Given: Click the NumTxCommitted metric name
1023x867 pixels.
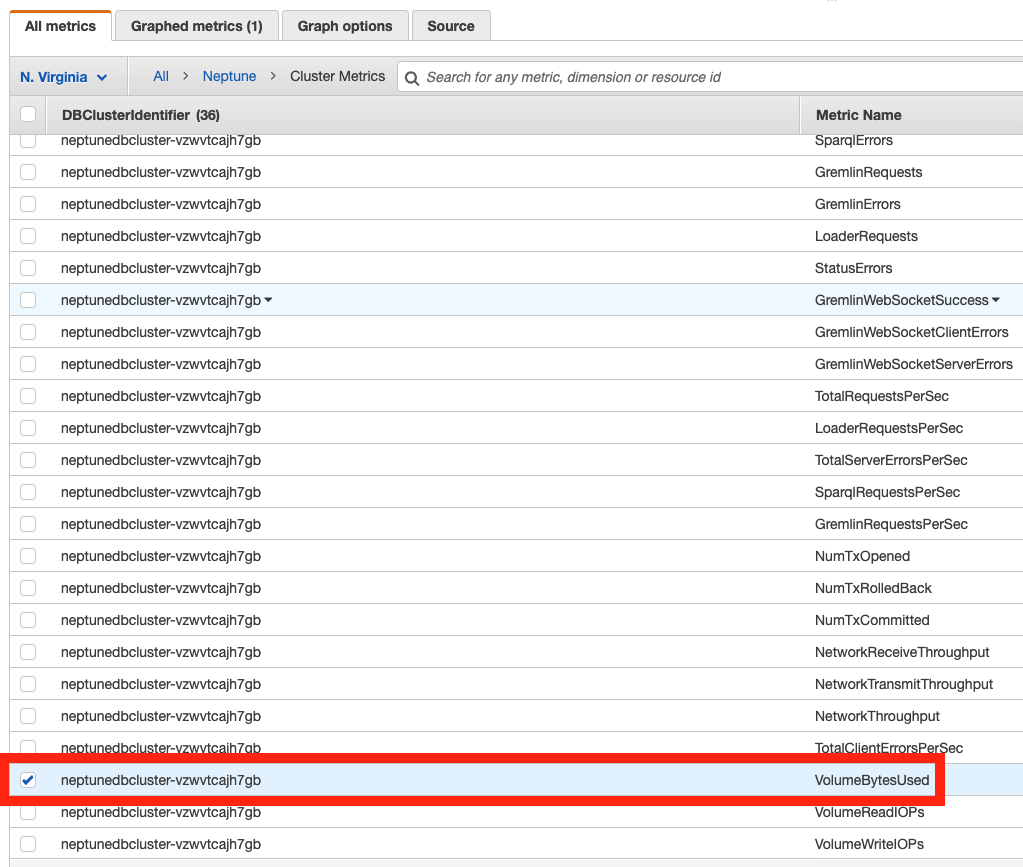Looking at the screenshot, I should tap(872, 620).
